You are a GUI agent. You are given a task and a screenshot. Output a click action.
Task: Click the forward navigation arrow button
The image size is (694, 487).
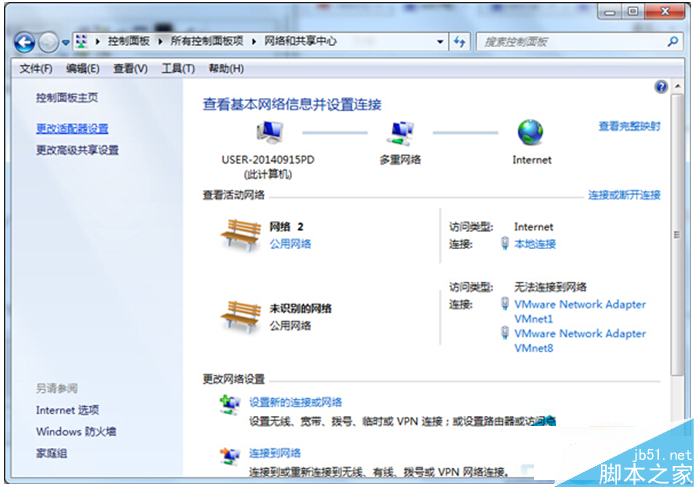(x=48, y=42)
